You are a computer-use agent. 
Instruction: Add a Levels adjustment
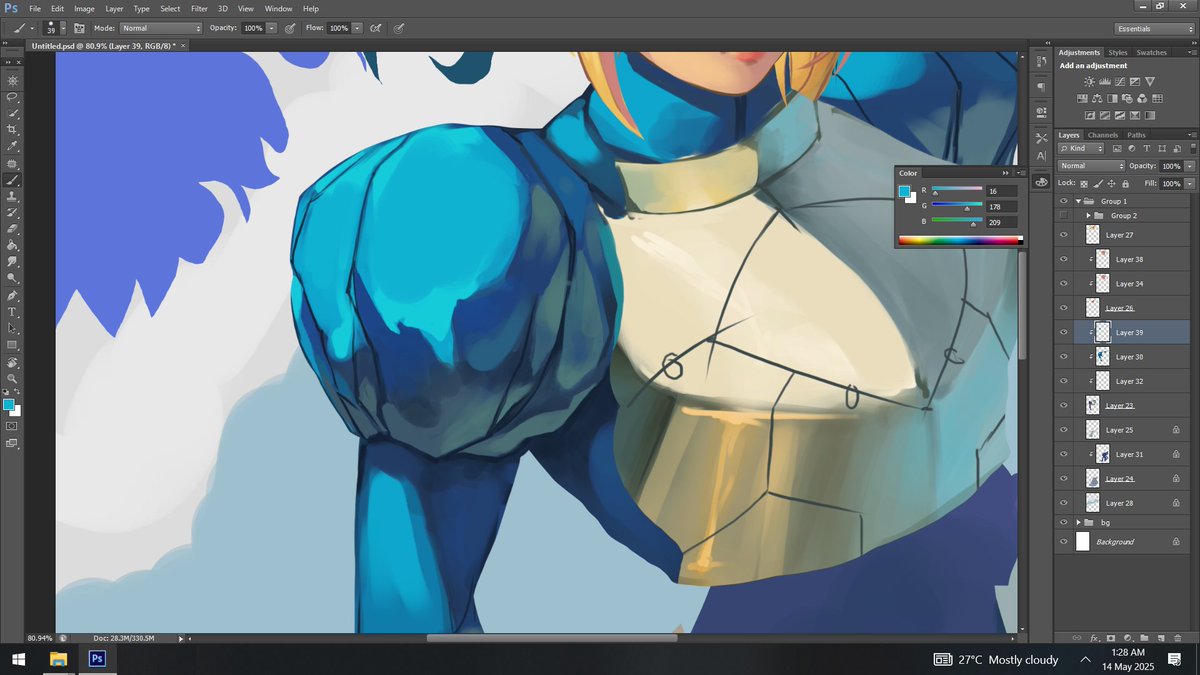(x=1104, y=82)
